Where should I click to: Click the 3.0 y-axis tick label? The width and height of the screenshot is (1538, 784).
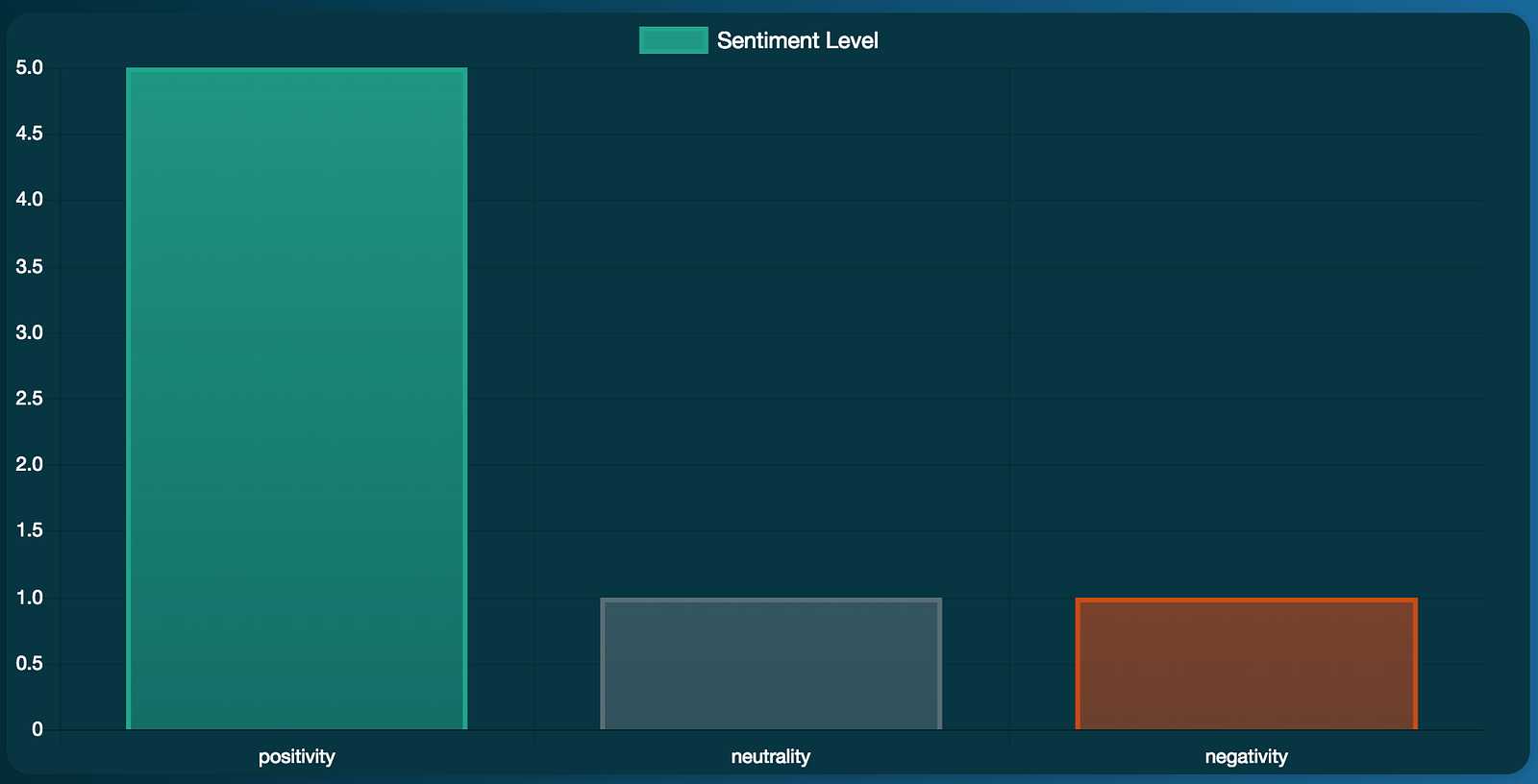click(30, 332)
